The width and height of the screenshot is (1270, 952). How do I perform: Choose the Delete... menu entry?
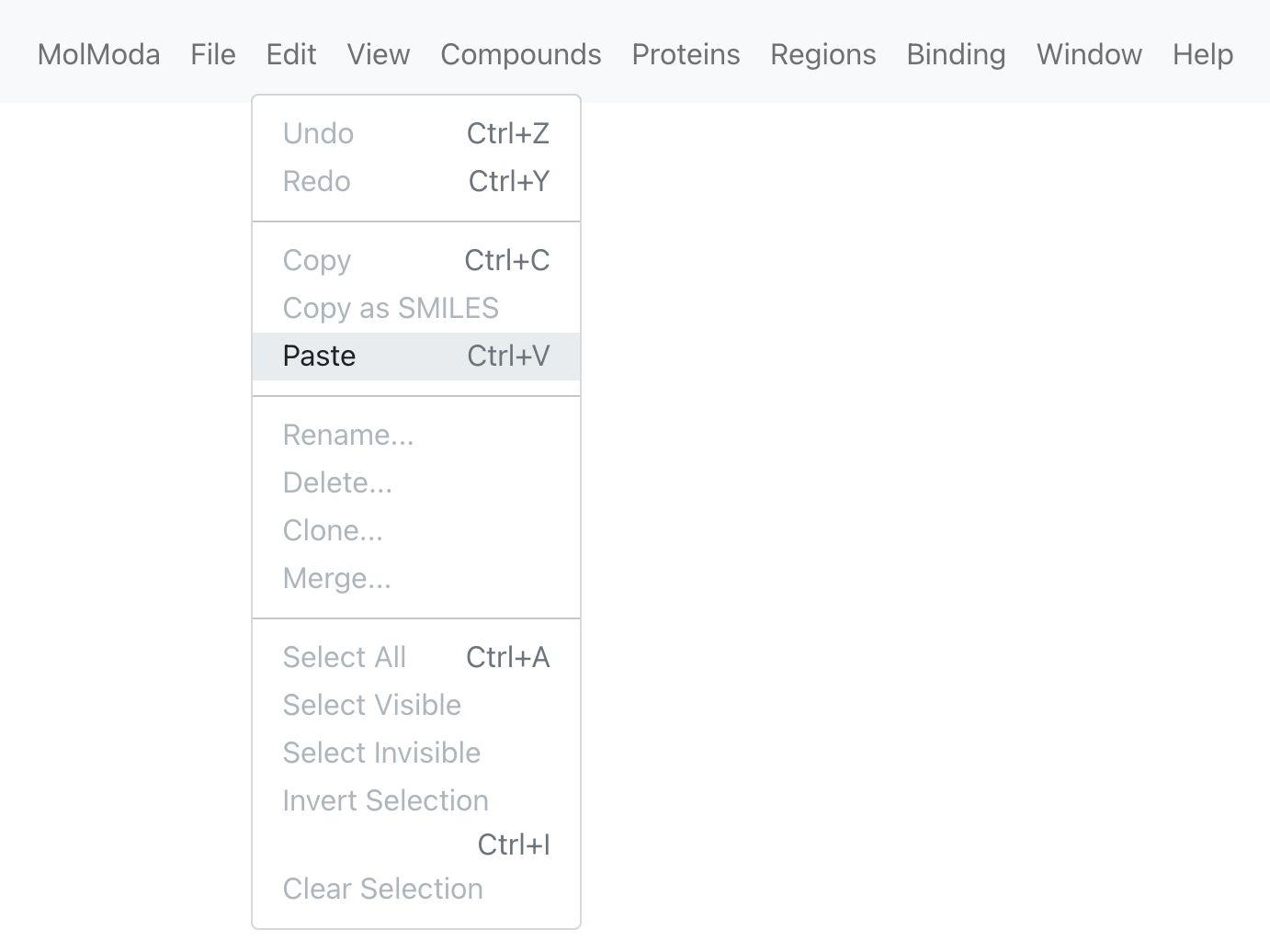[416, 482]
